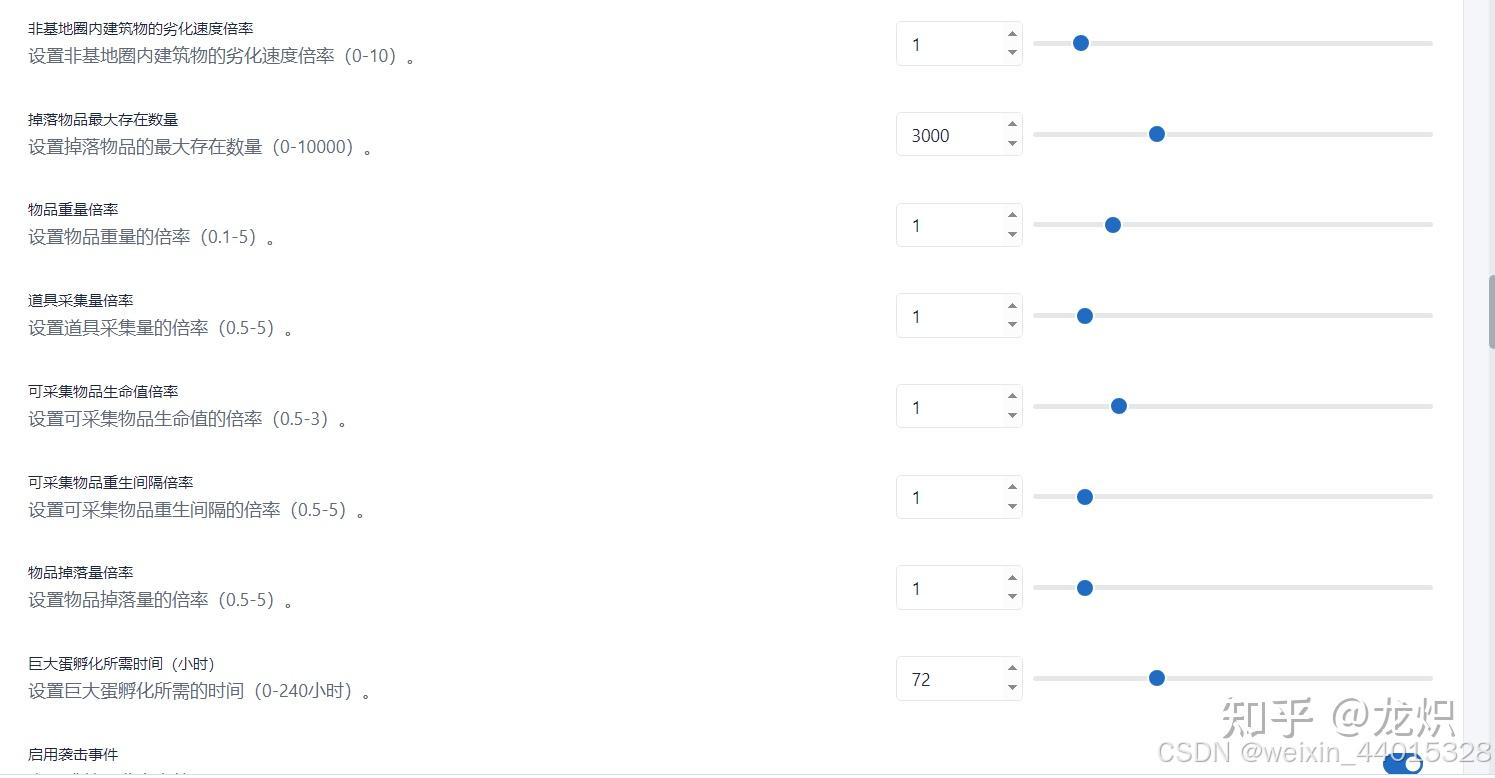Decrease 可采集物品生命值倍率 using the down arrow

[x=1012, y=416]
